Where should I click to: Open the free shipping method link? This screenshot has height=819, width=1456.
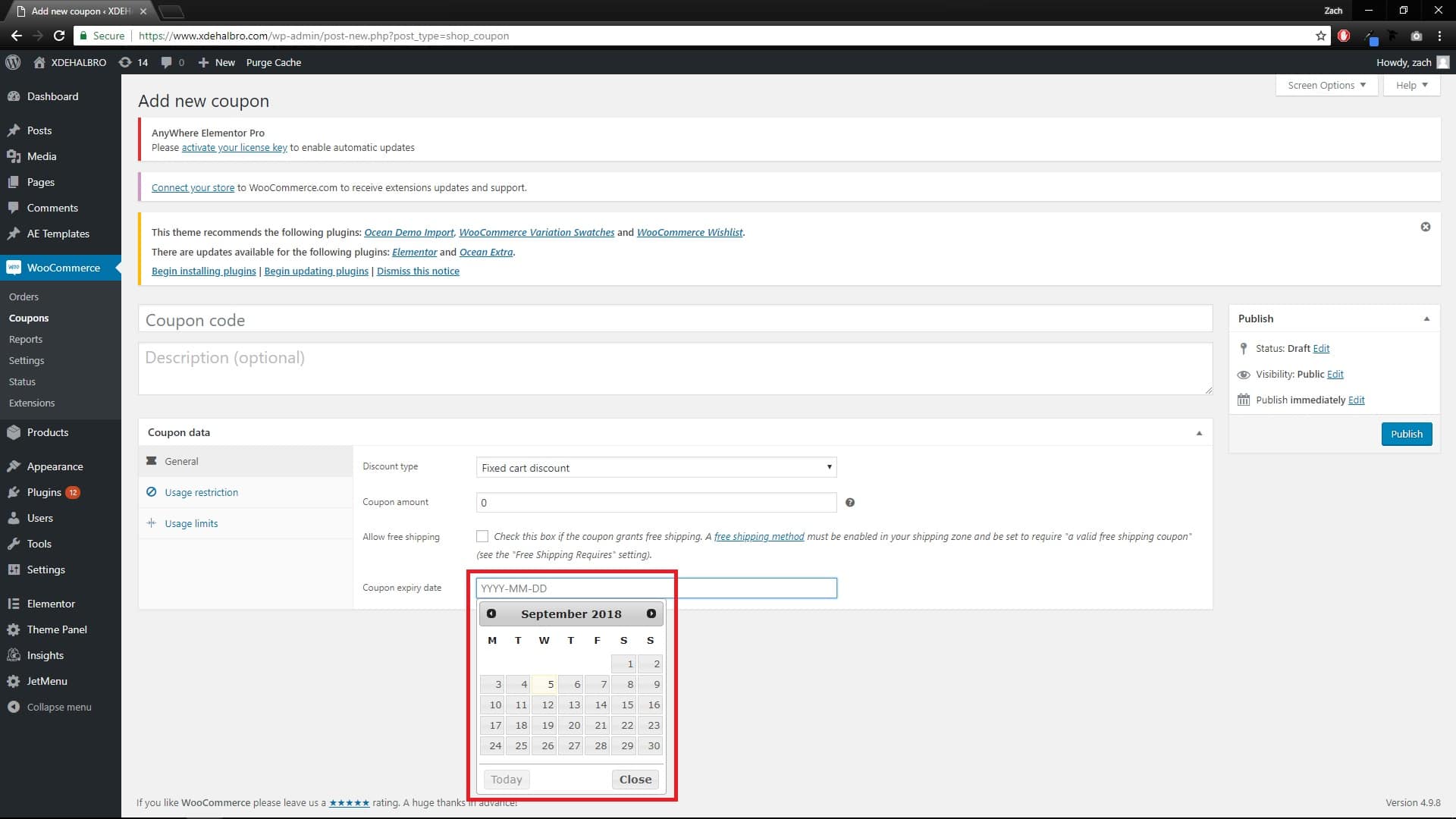pyautogui.click(x=759, y=536)
